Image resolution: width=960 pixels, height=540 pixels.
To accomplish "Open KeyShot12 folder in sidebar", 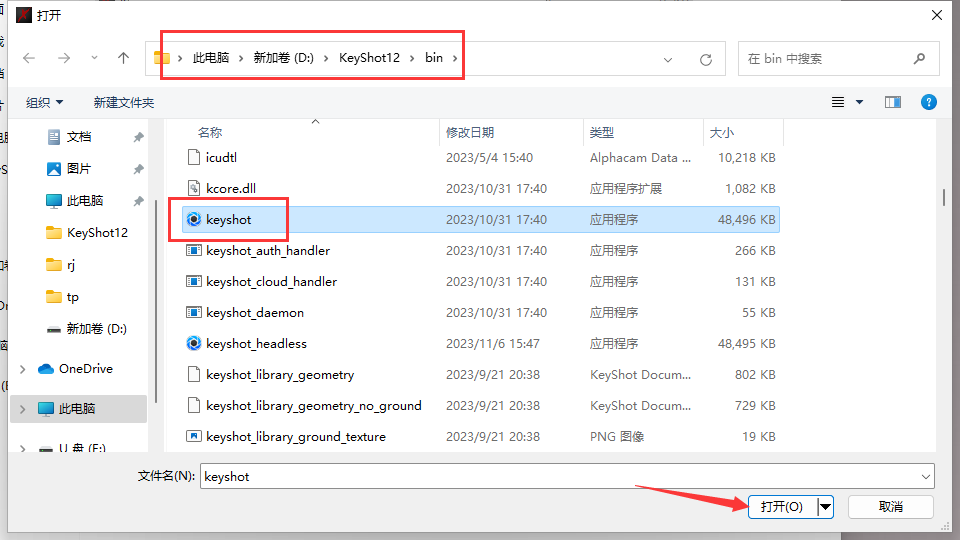I will [x=97, y=233].
